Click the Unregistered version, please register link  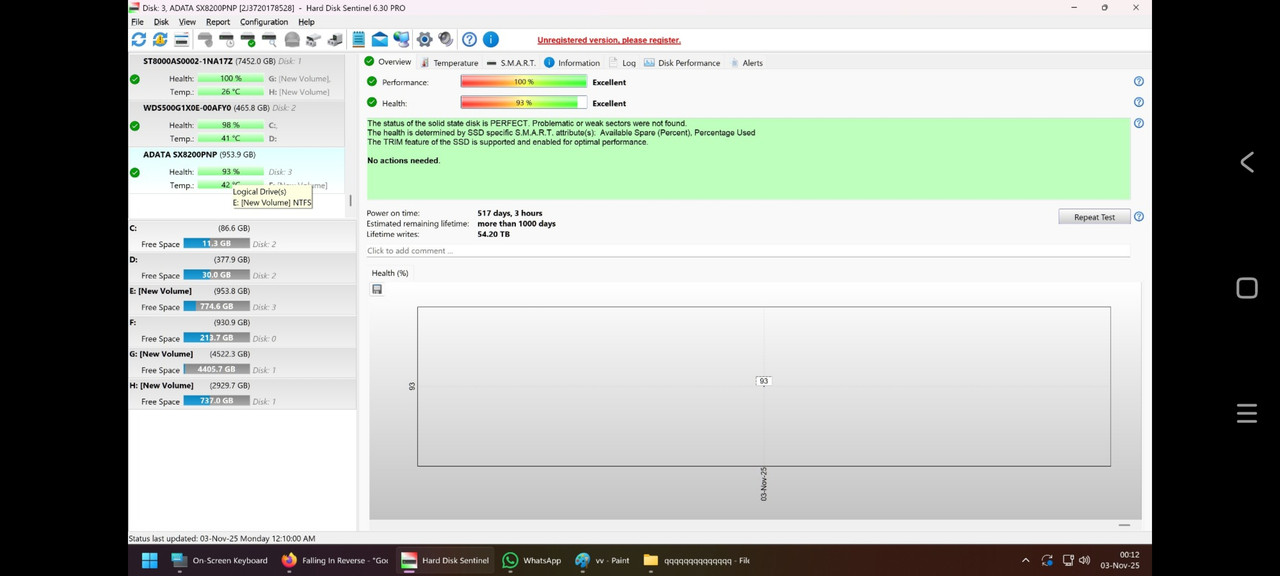[609, 40]
